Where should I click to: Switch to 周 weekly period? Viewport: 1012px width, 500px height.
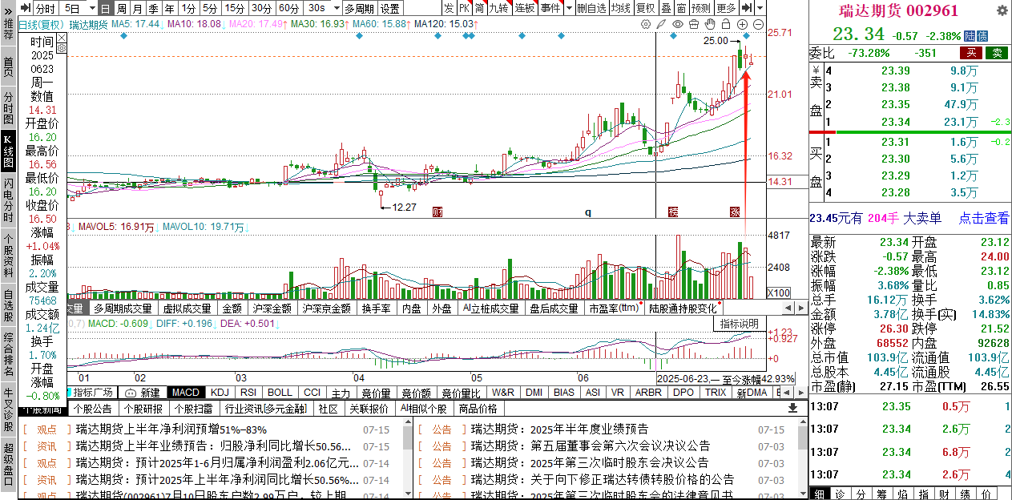coord(121,8)
